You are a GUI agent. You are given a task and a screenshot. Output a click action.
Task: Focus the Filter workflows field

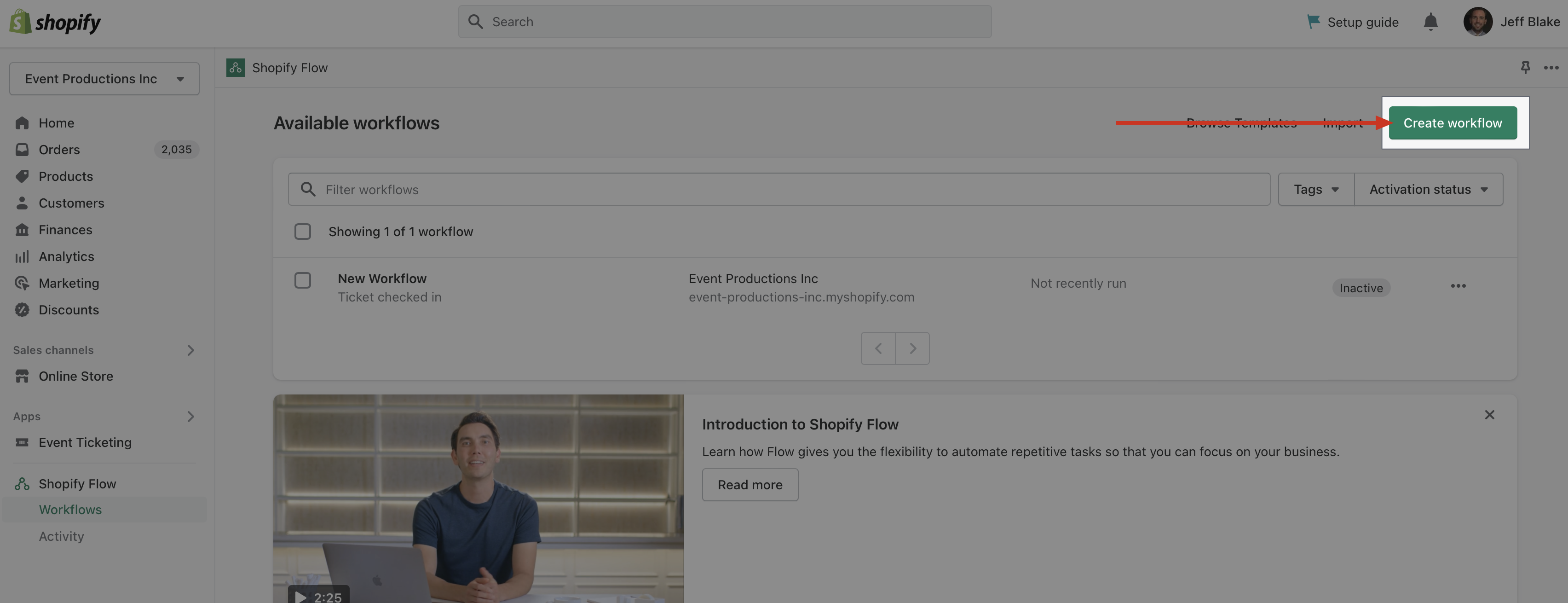tap(778, 190)
